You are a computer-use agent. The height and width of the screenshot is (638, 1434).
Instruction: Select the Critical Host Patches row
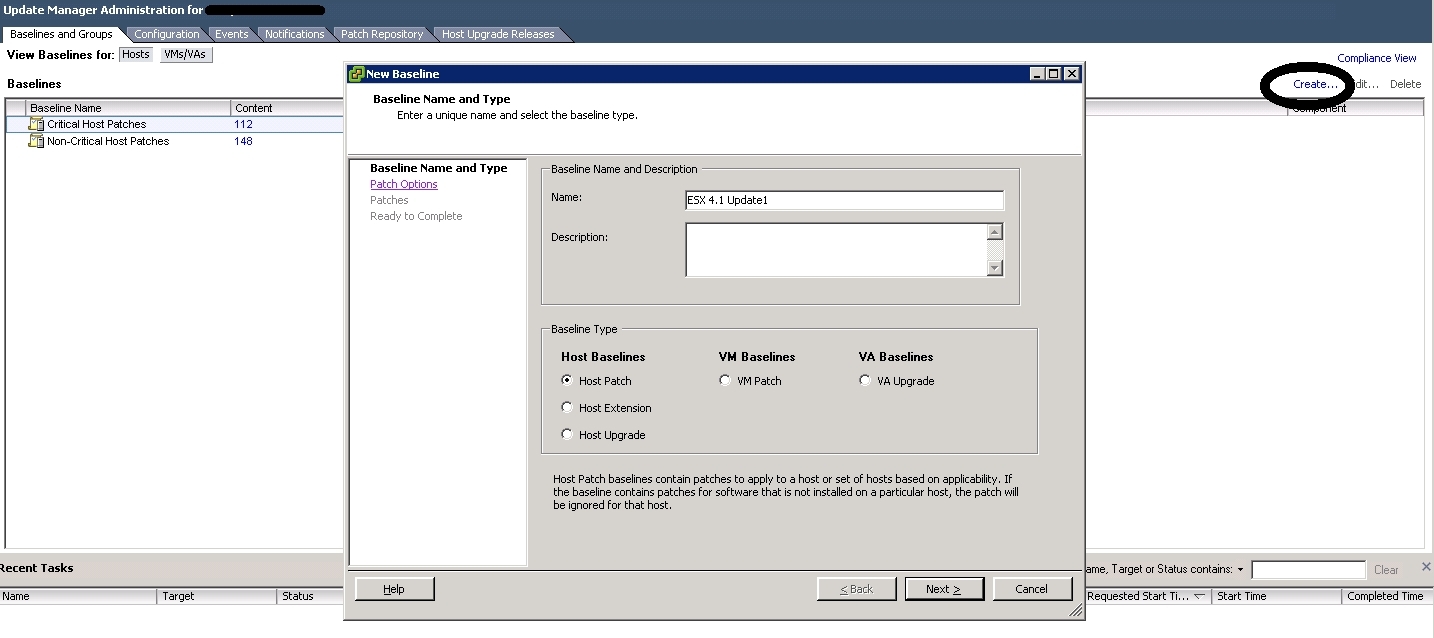pos(175,124)
